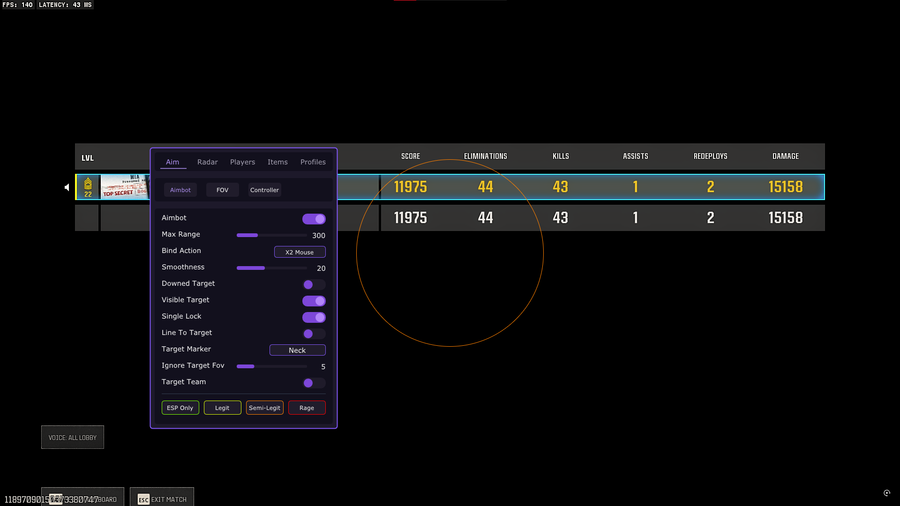Toggle the Single Lock switch
Screen dimensions: 900x506
point(314,317)
